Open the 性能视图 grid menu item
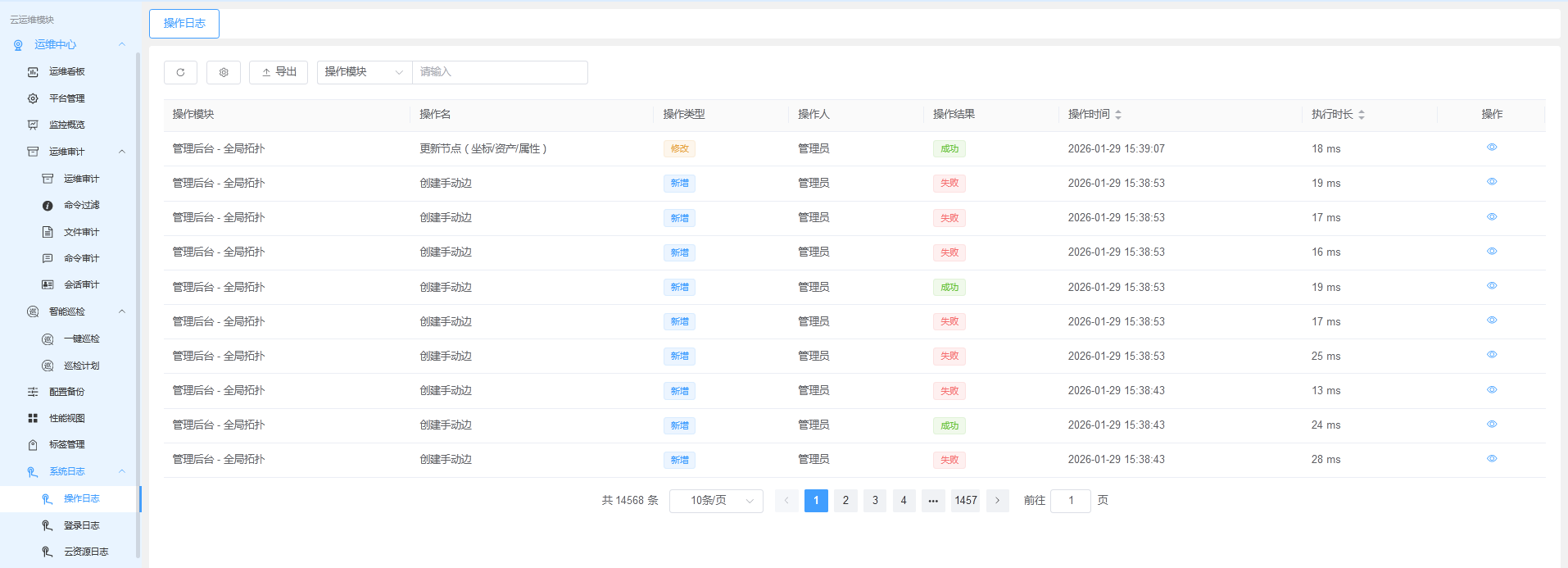 point(67,418)
